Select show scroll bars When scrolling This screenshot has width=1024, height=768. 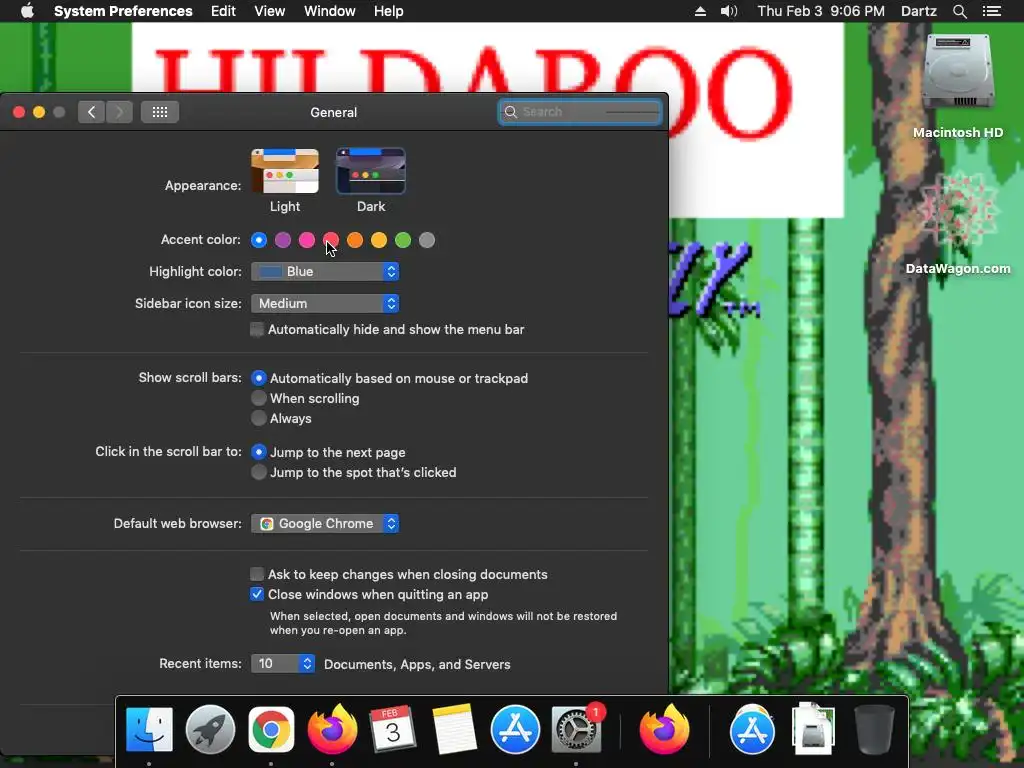tap(259, 398)
